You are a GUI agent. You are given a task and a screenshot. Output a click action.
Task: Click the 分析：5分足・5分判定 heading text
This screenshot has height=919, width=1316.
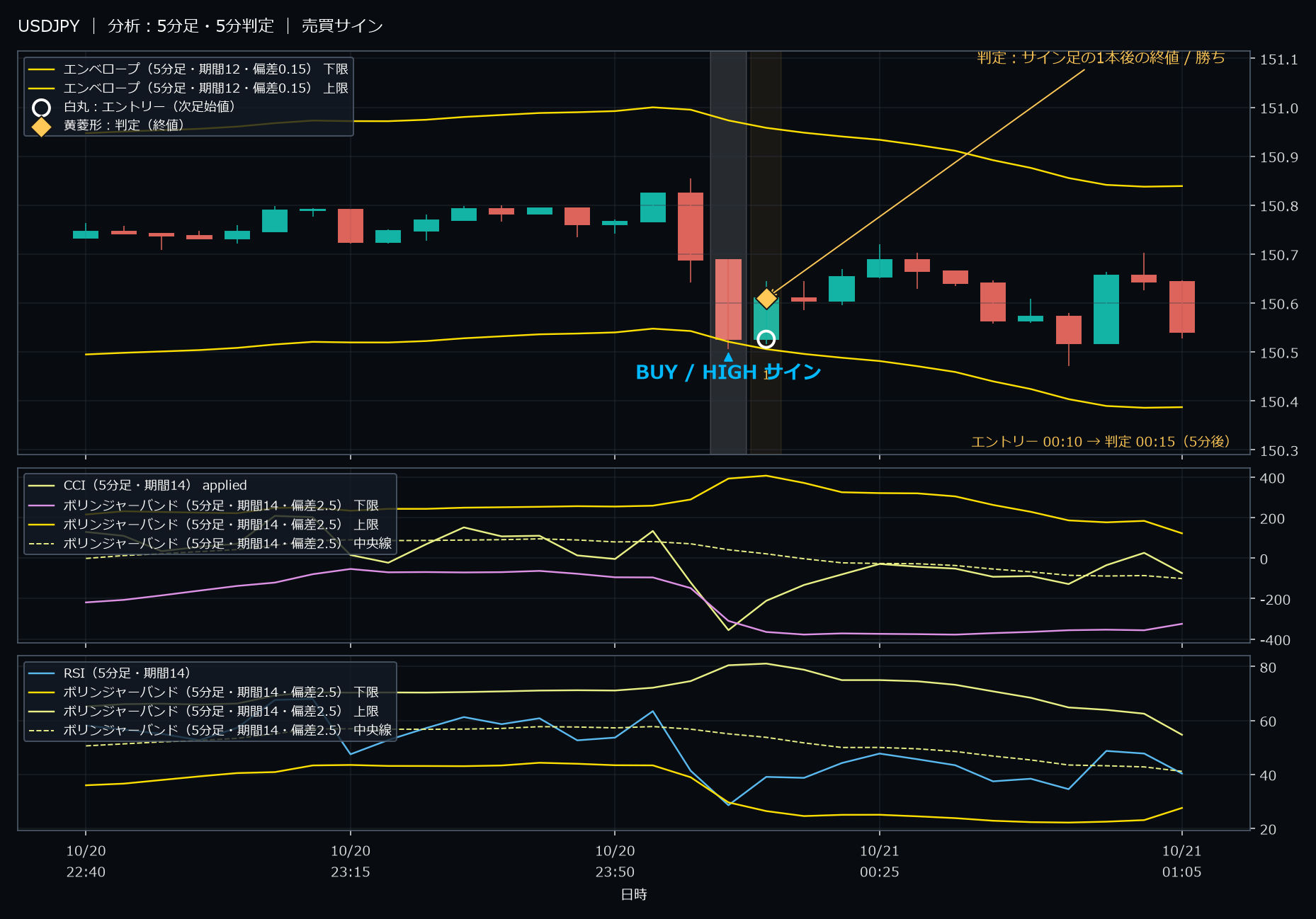pos(191,26)
